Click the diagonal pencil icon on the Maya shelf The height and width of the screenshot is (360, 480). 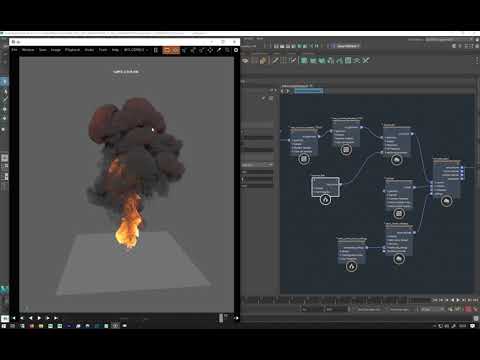click(x=275, y=60)
